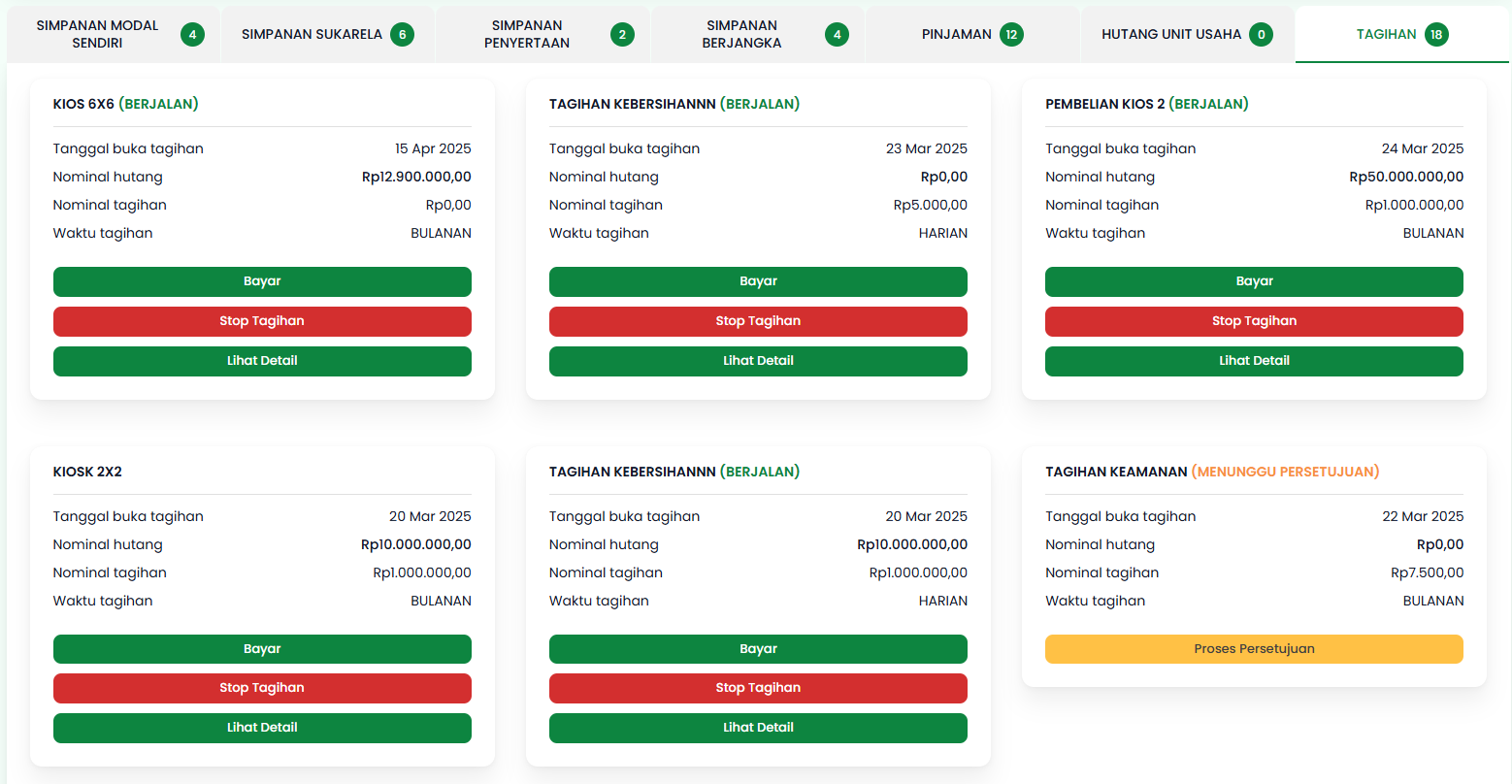Viewport: 1512px width, 784px height.
Task: Select the Tagihan tab
Action: click(x=1400, y=35)
